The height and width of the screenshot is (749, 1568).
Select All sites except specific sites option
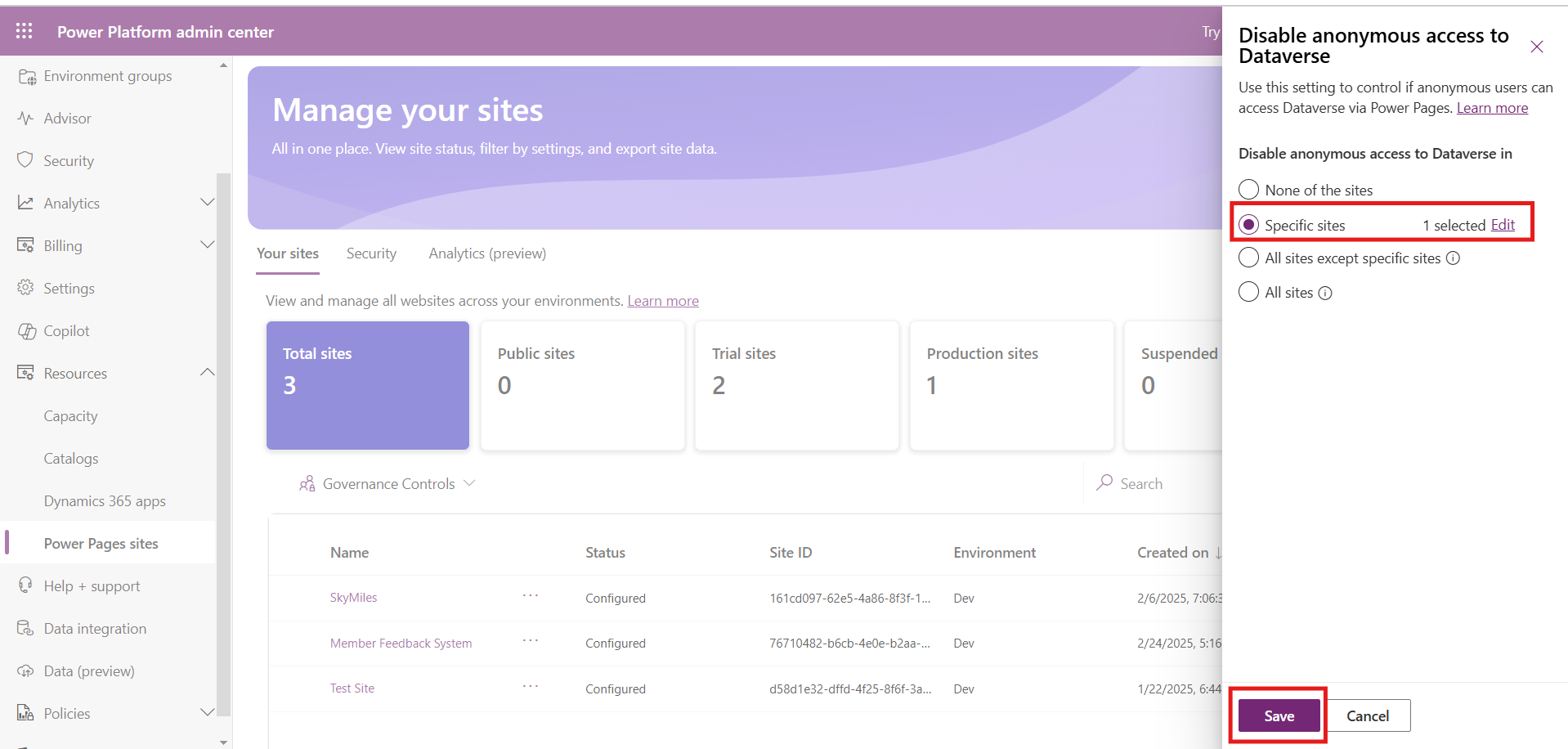click(x=1248, y=258)
